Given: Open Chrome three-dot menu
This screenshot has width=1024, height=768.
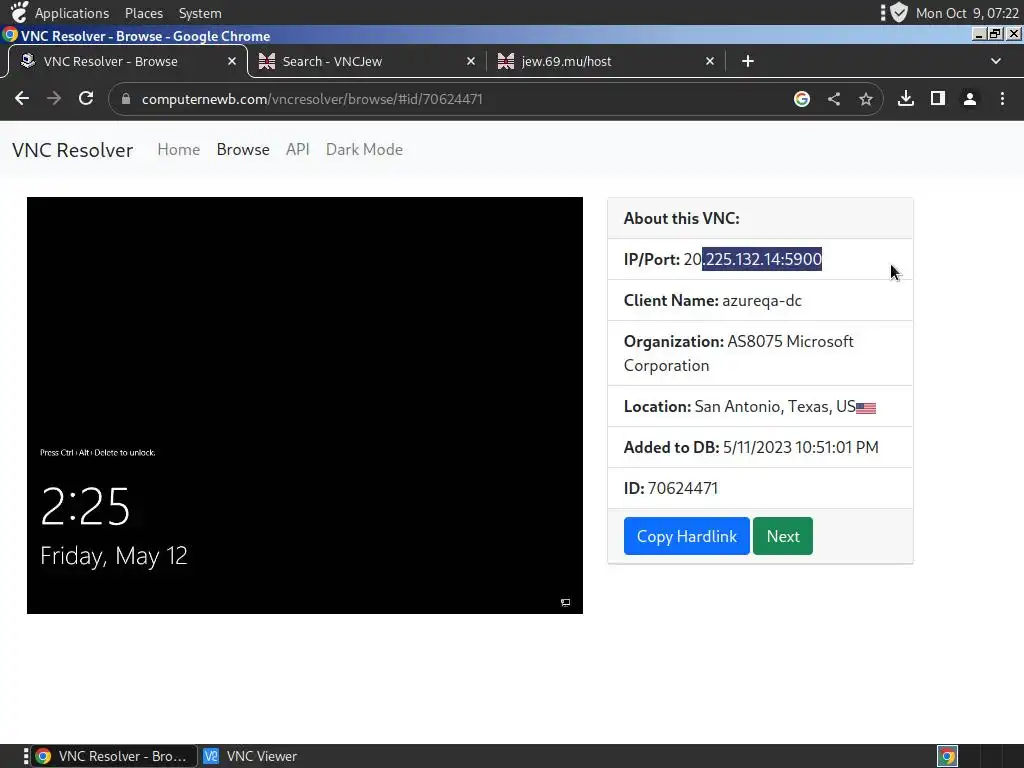Looking at the screenshot, I should pyautogui.click(x=1002, y=99).
